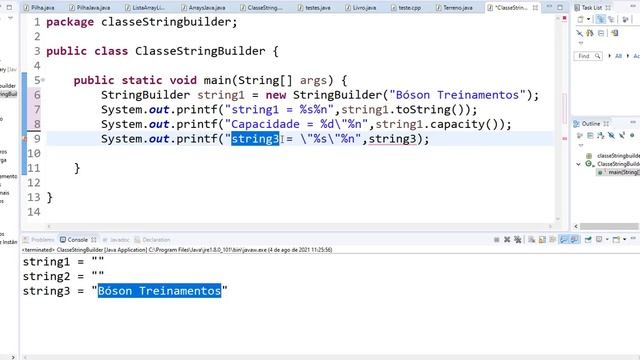Switch to the Javadoc tab
Image resolution: width=640 pixels, height=360 pixels.
[x=116, y=240]
